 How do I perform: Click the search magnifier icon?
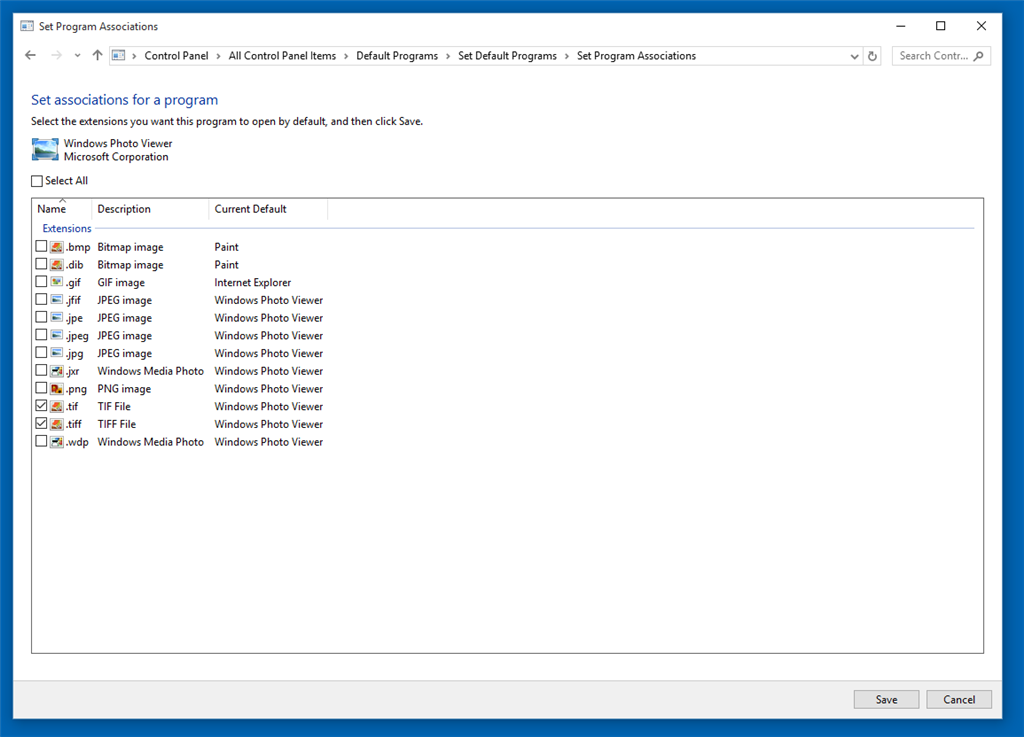click(978, 56)
